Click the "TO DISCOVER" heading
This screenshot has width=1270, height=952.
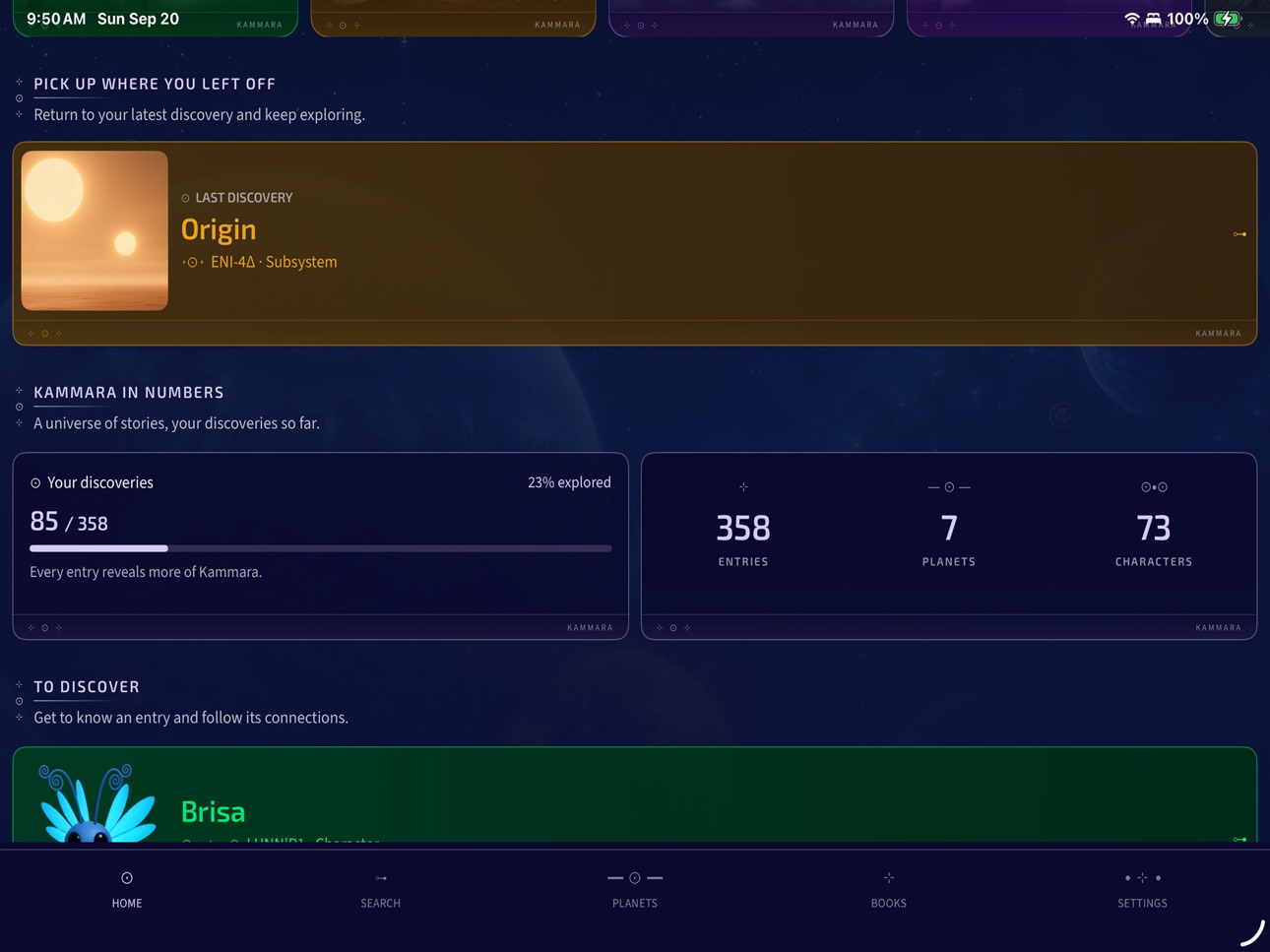point(87,687)
